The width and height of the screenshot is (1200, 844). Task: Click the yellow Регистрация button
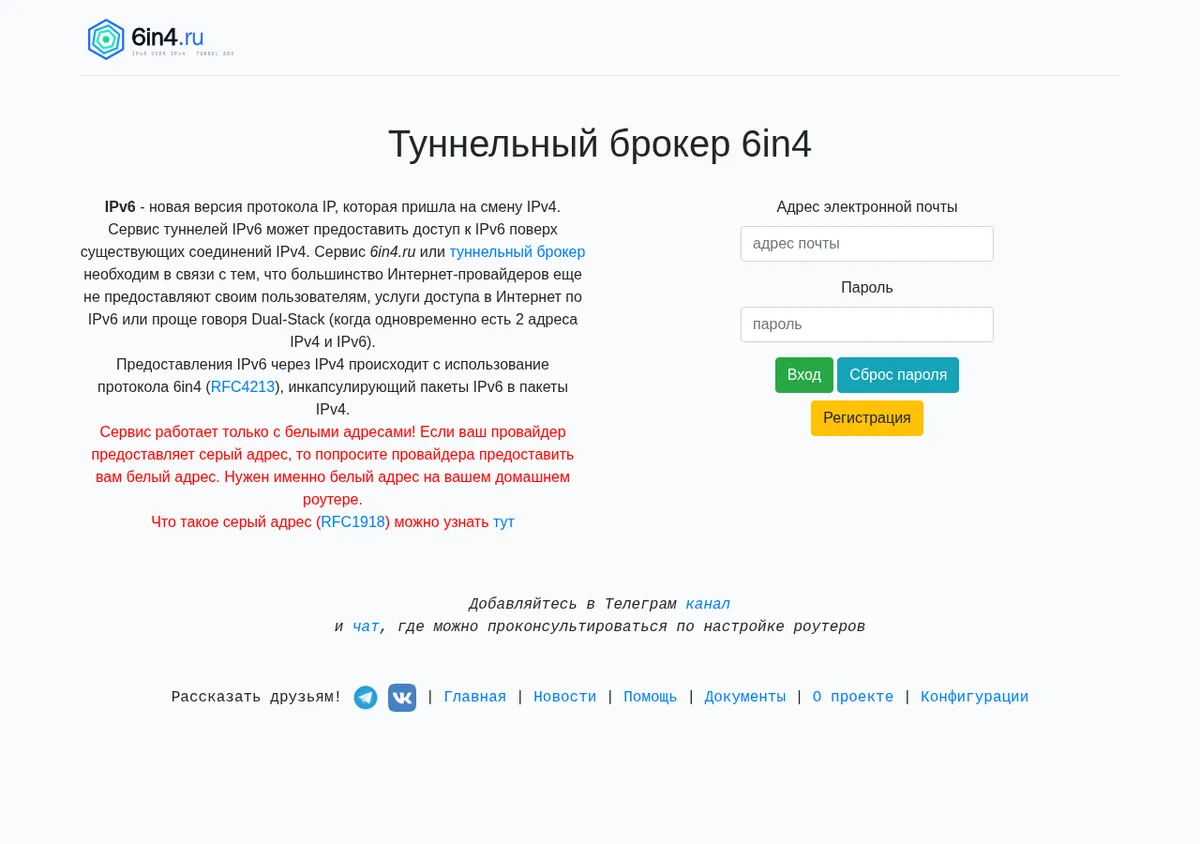click(867, 418)
